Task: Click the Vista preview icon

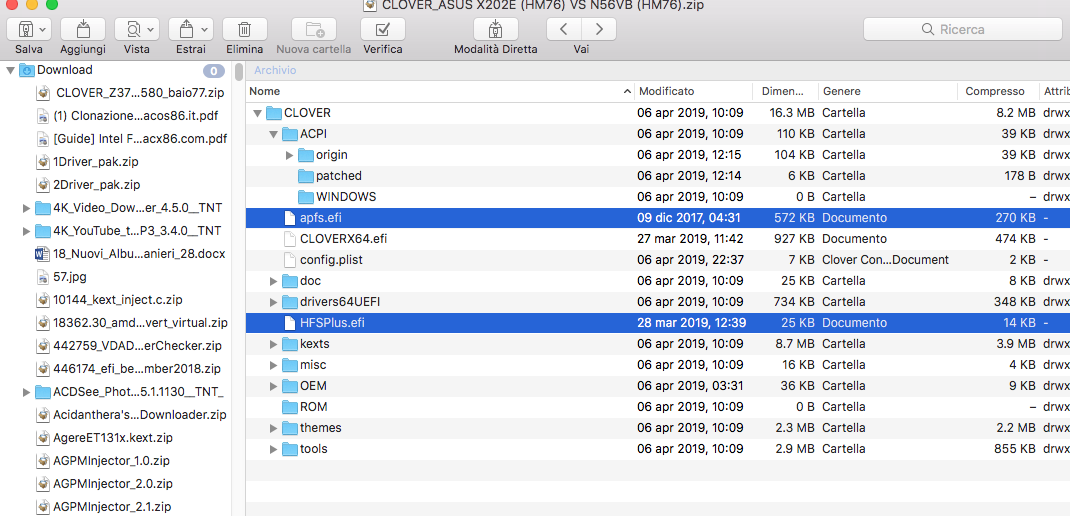Action: 133,29
